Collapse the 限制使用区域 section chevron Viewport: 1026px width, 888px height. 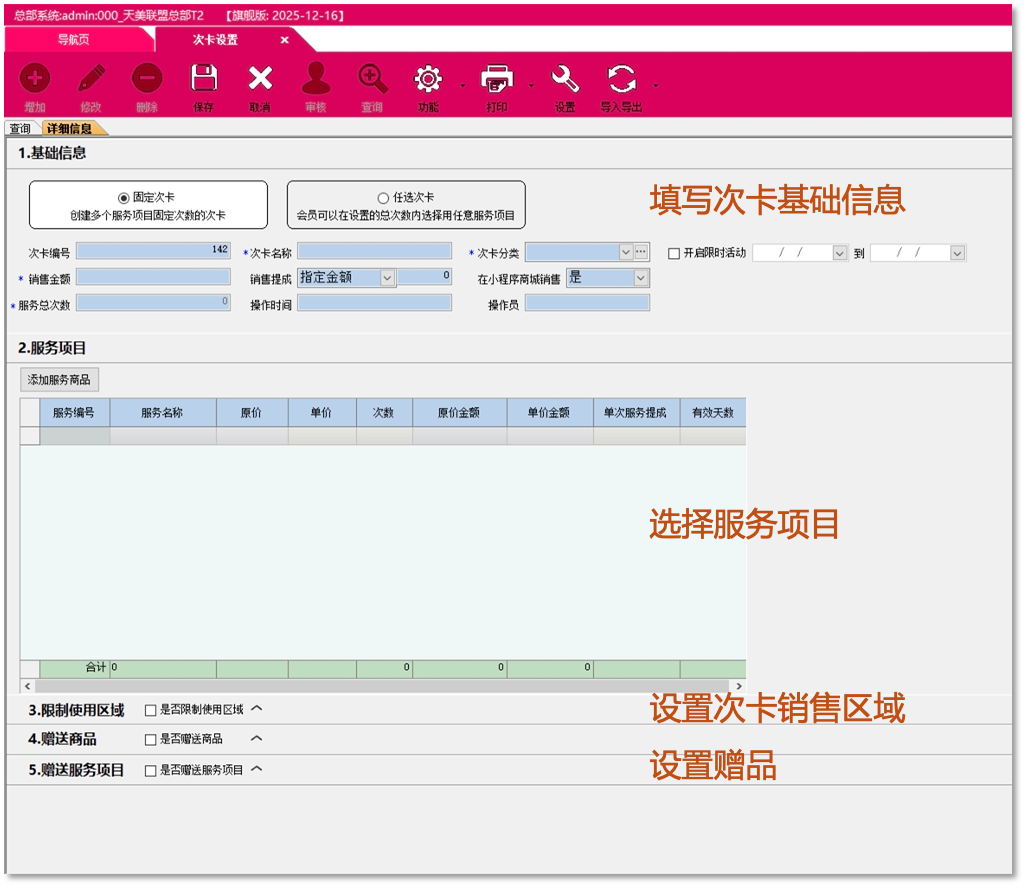point(256,709)
